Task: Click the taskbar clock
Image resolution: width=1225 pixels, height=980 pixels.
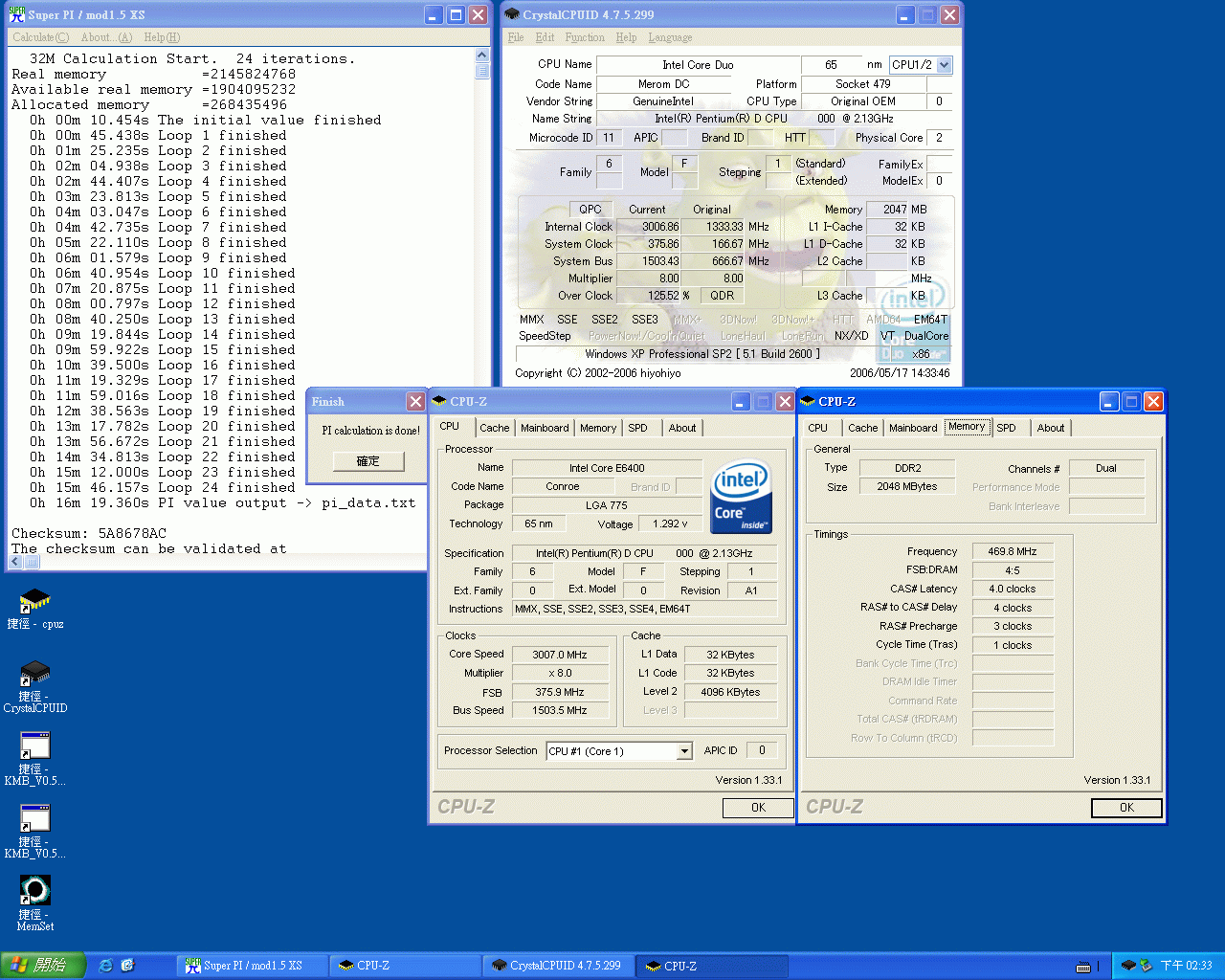Action: click(1186, 967)
